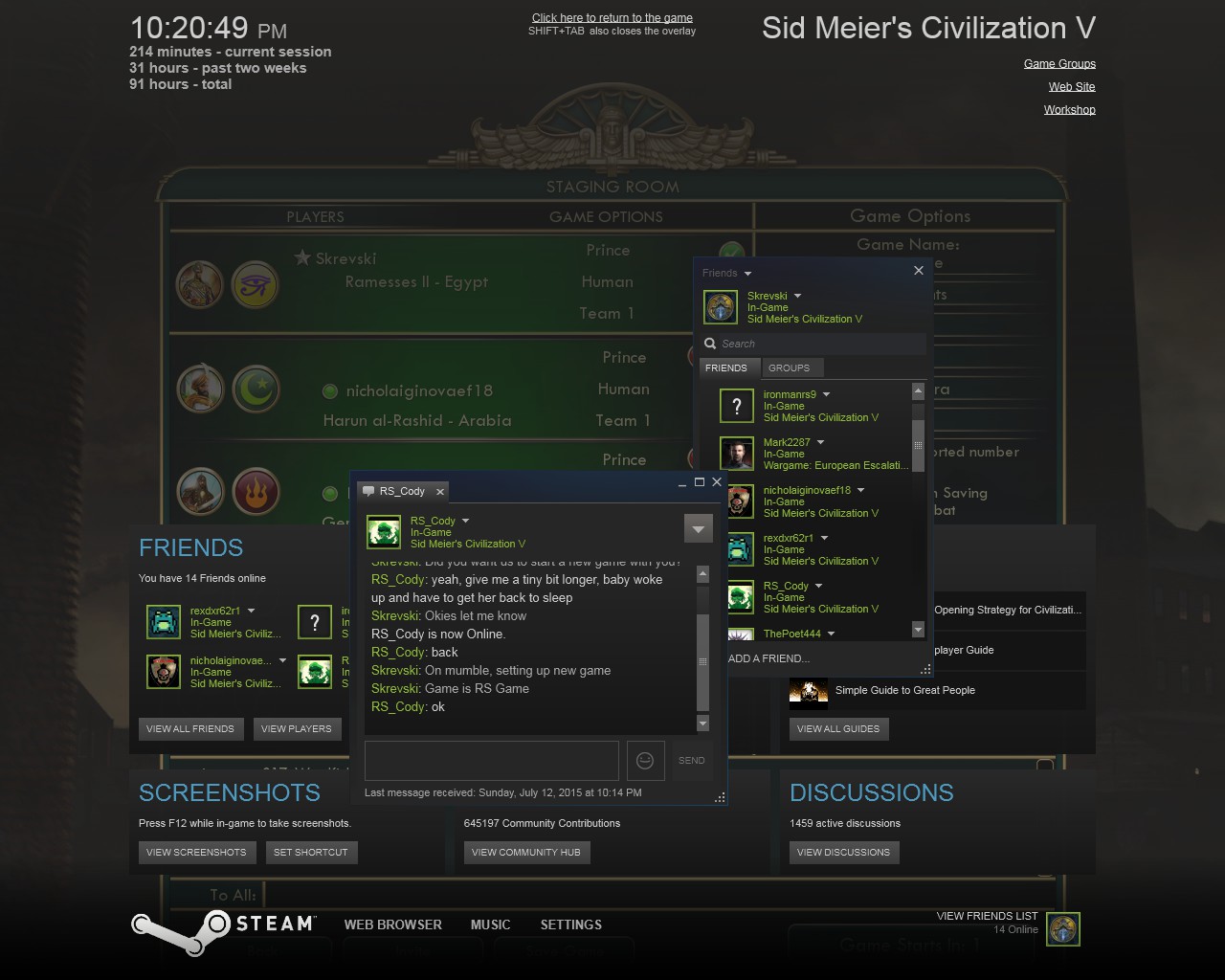Expand the dropdown arrow next to Skrevski
The image size is (1225, 980).
click(x=797, y=296)
